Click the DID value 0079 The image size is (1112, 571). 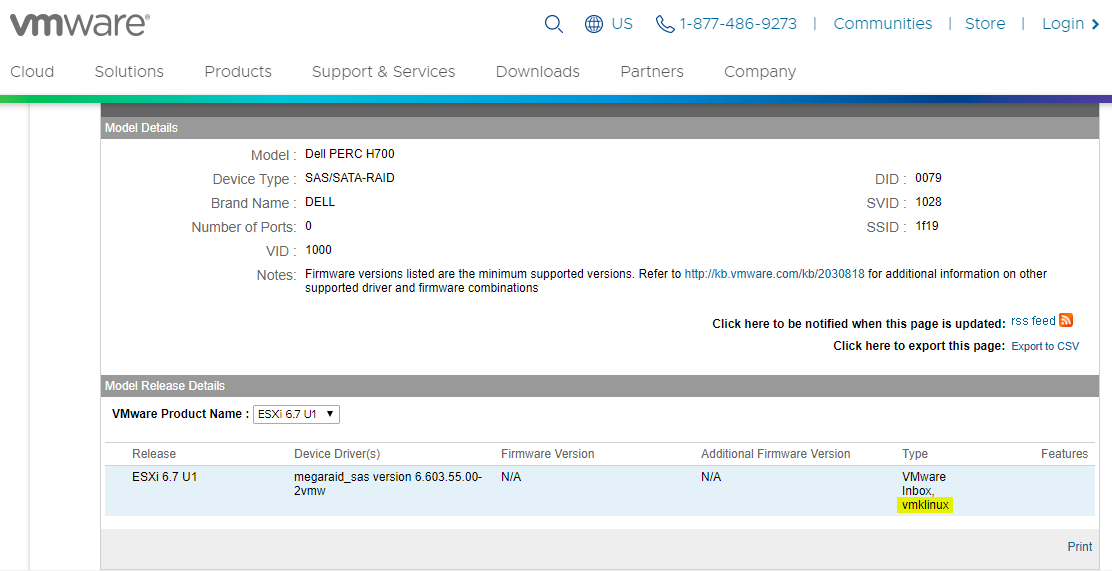(928, 178)
